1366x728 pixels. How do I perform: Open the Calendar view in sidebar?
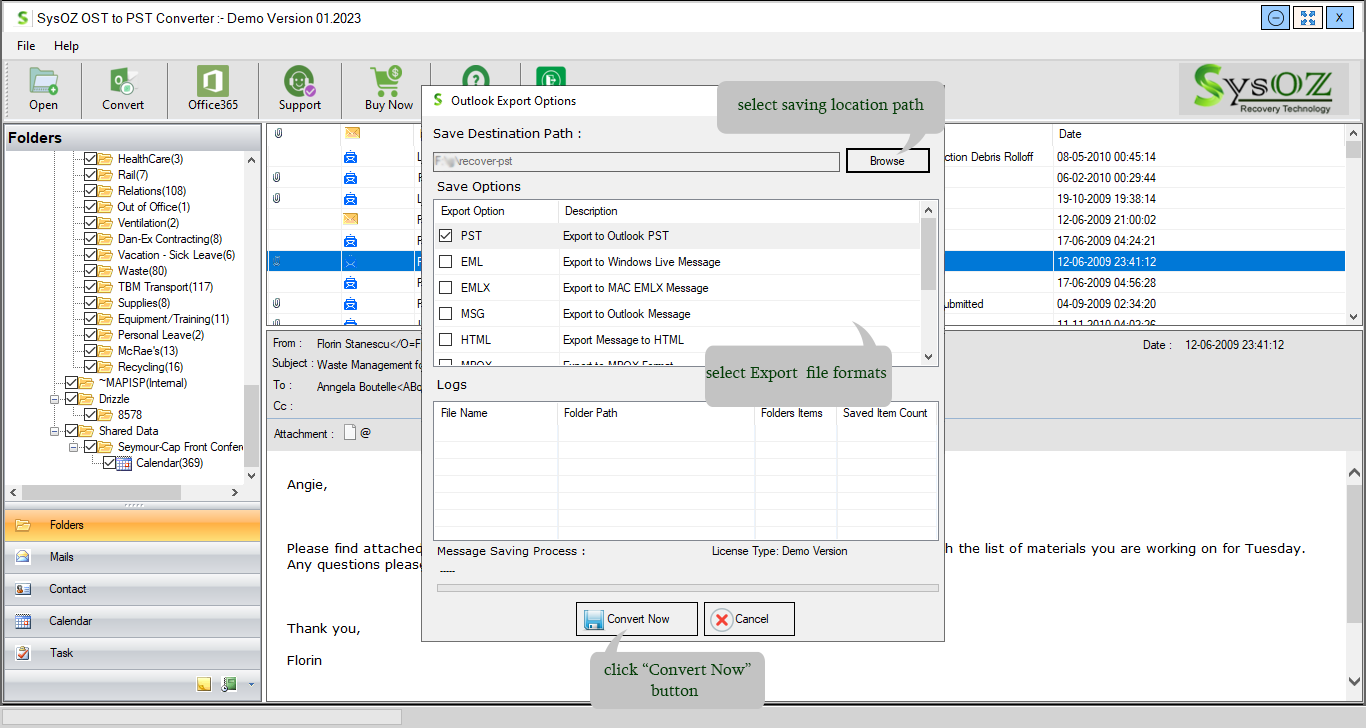tap(70, 621)
